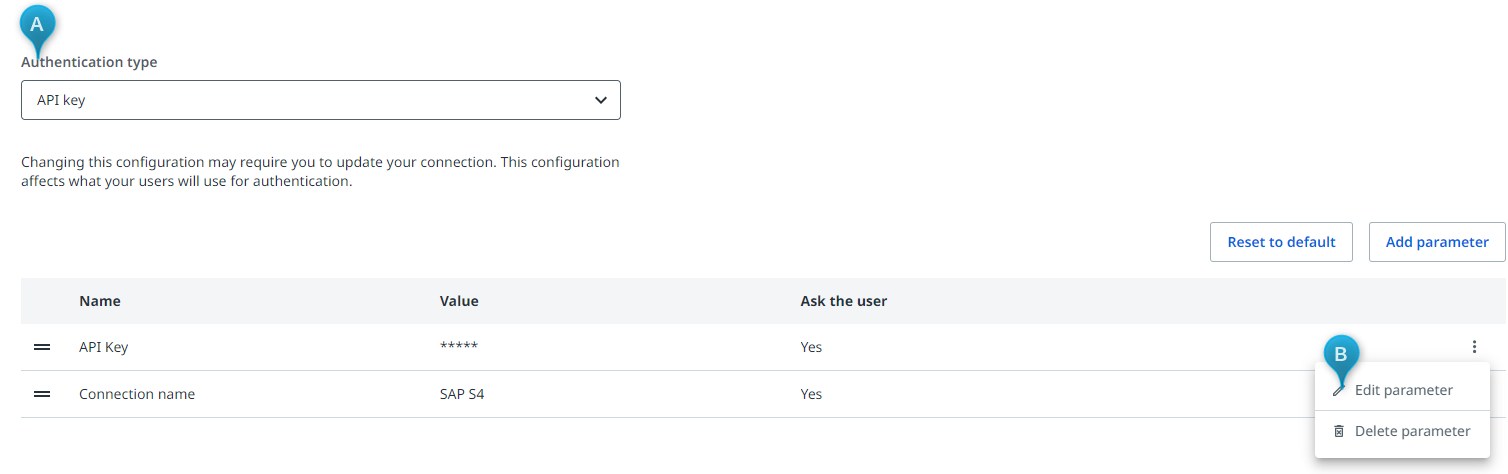Image resolution: width=1508 pixels, height=474 pixels.
Task: Click the Add parameter button
Action: click(x=1437, y=242)
